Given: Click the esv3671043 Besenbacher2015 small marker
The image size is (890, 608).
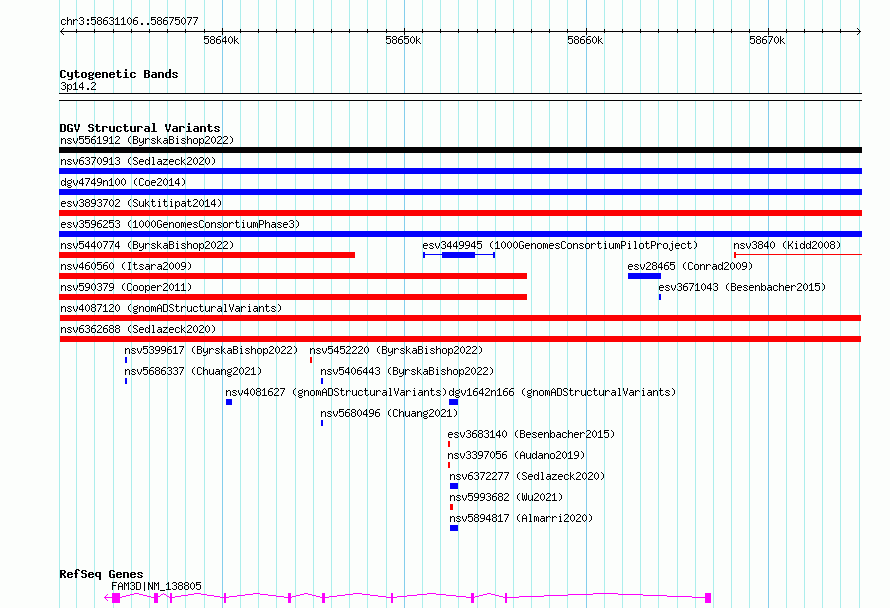Looking at the screenshot, I should (x=660, y=297).
